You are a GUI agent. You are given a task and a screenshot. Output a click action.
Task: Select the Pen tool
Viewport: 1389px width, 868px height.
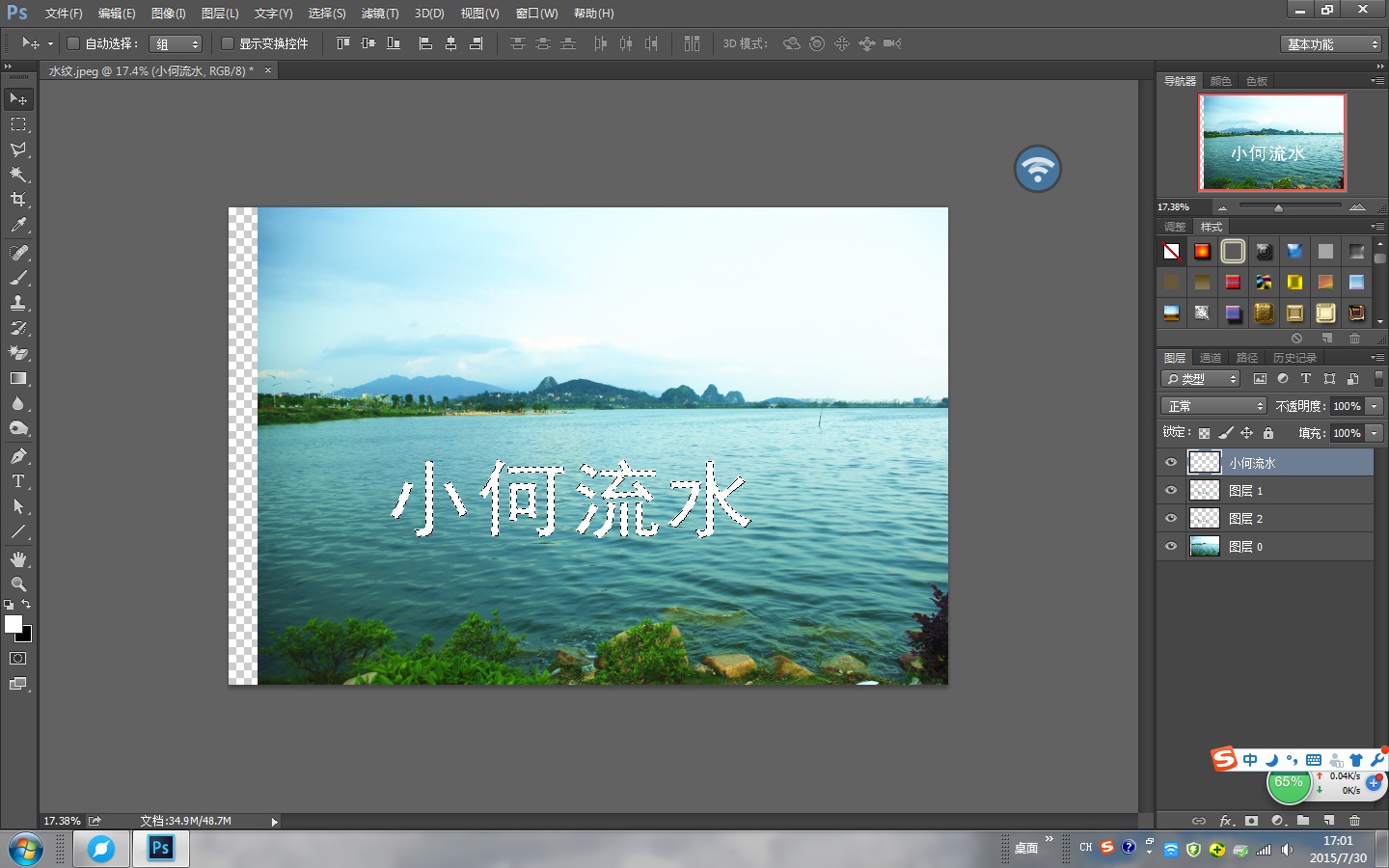point(18,456)
